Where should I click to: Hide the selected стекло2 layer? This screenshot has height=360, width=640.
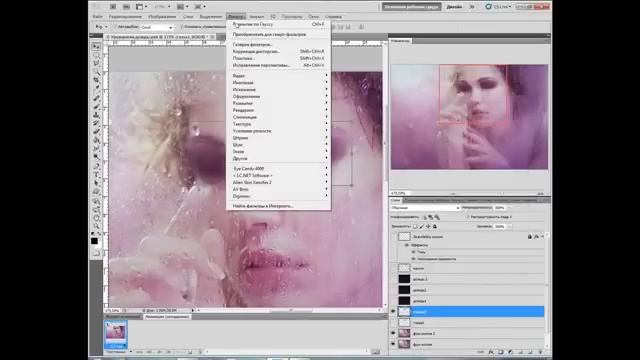(x=393, y=312)
